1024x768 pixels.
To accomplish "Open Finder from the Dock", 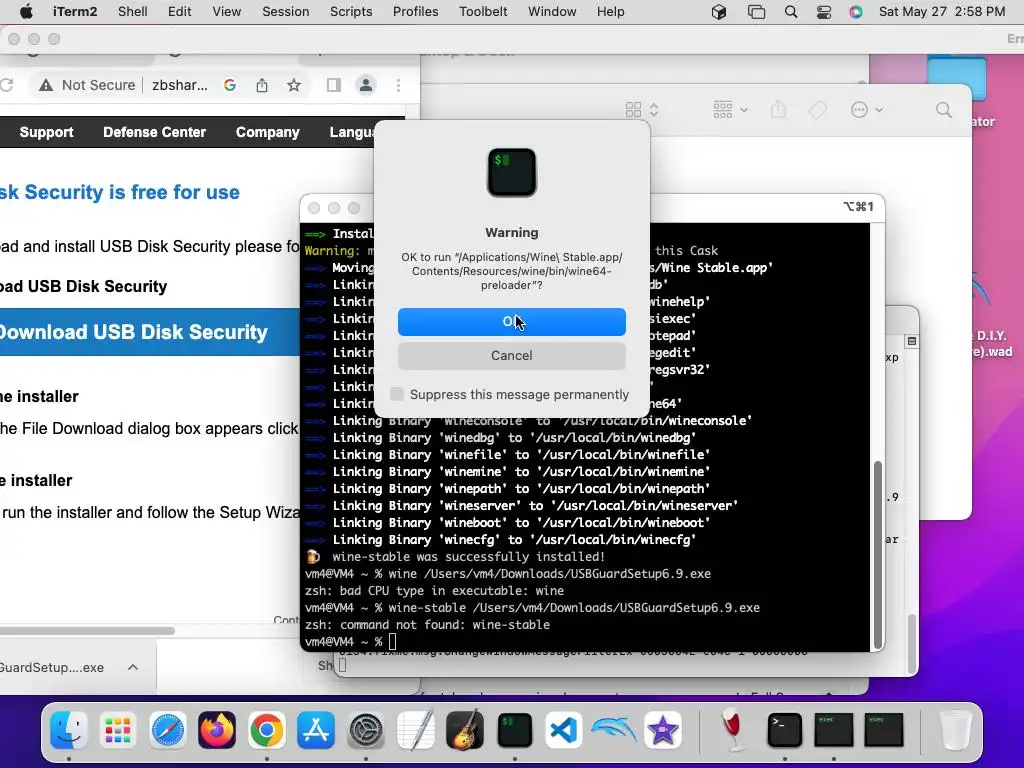I will click(x=69, y=730).
